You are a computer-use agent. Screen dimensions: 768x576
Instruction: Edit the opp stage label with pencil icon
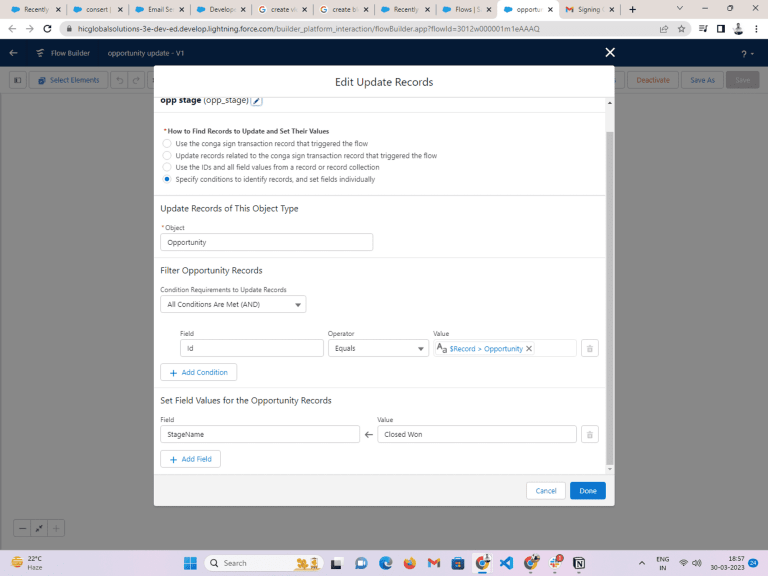[x=257, y=100]
